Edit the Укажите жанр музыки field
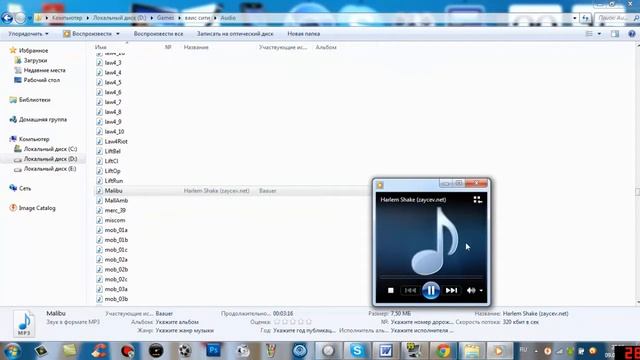This screenshot has height=360, width=640. point(184,331)
